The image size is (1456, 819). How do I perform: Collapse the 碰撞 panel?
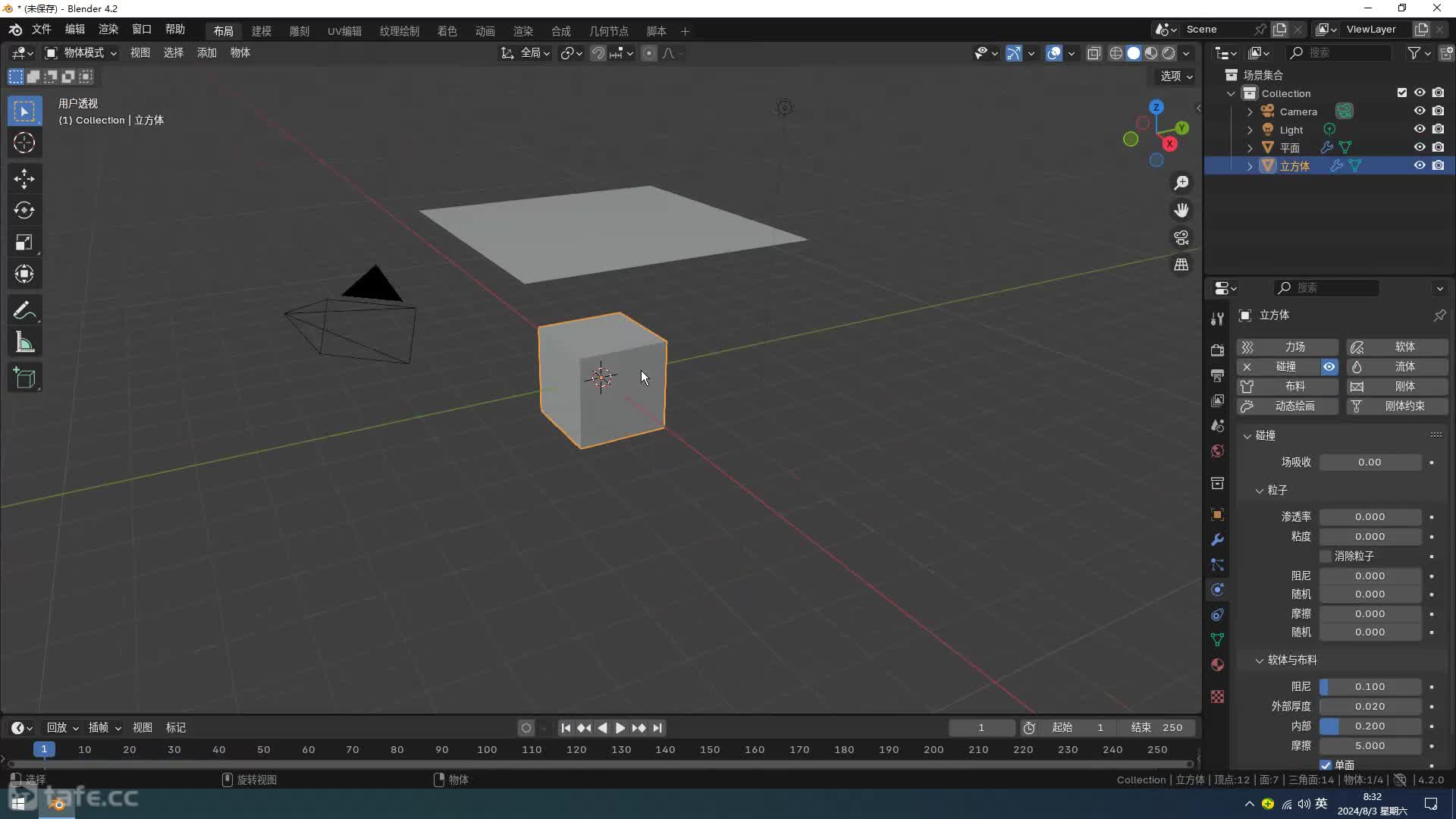point(1247,436)
